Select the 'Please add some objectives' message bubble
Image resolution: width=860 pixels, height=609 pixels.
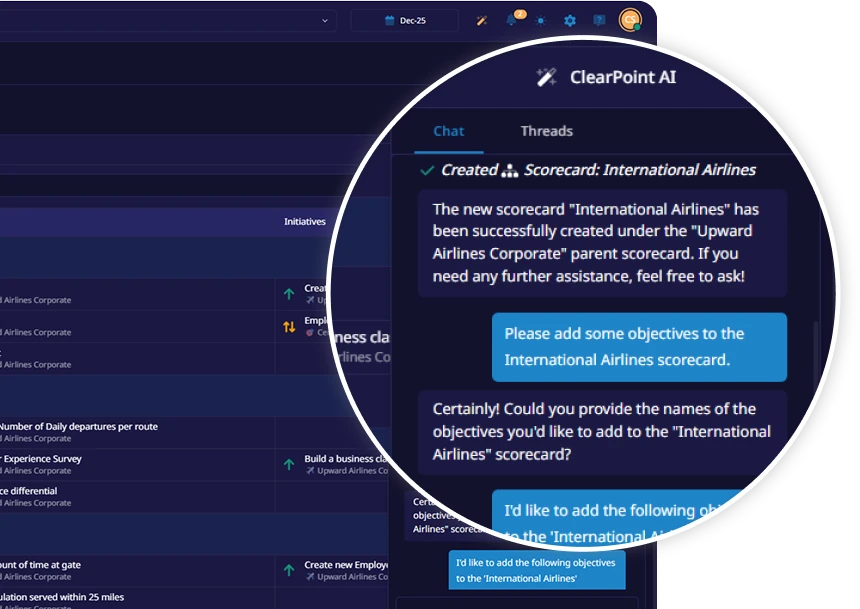639,347
